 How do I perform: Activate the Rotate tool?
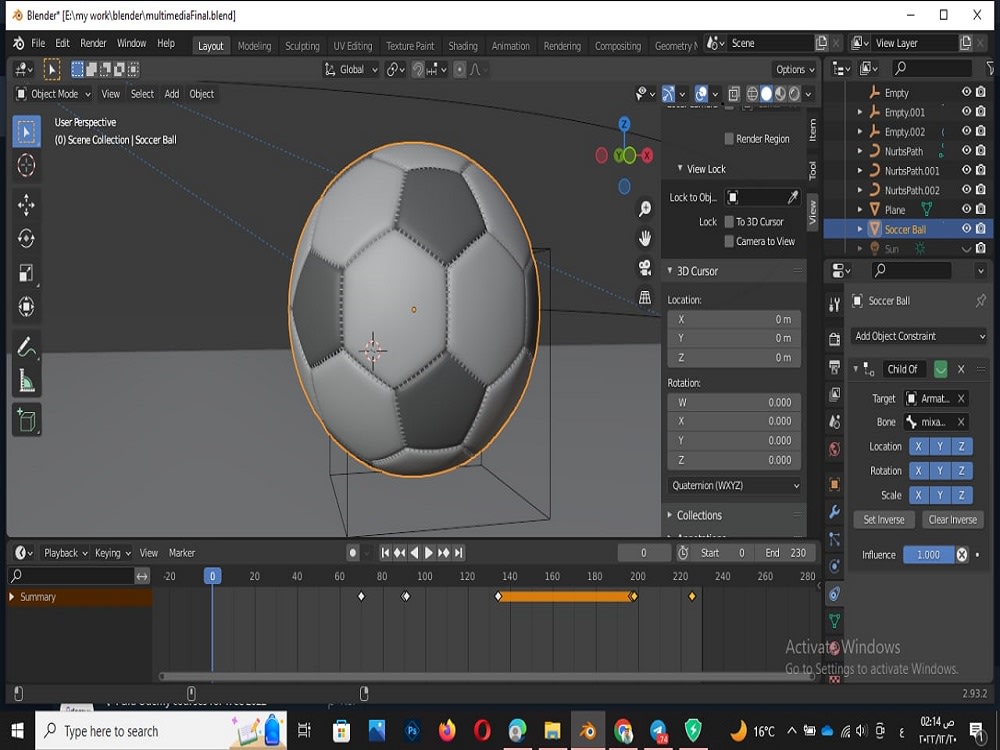click(25, 238)
